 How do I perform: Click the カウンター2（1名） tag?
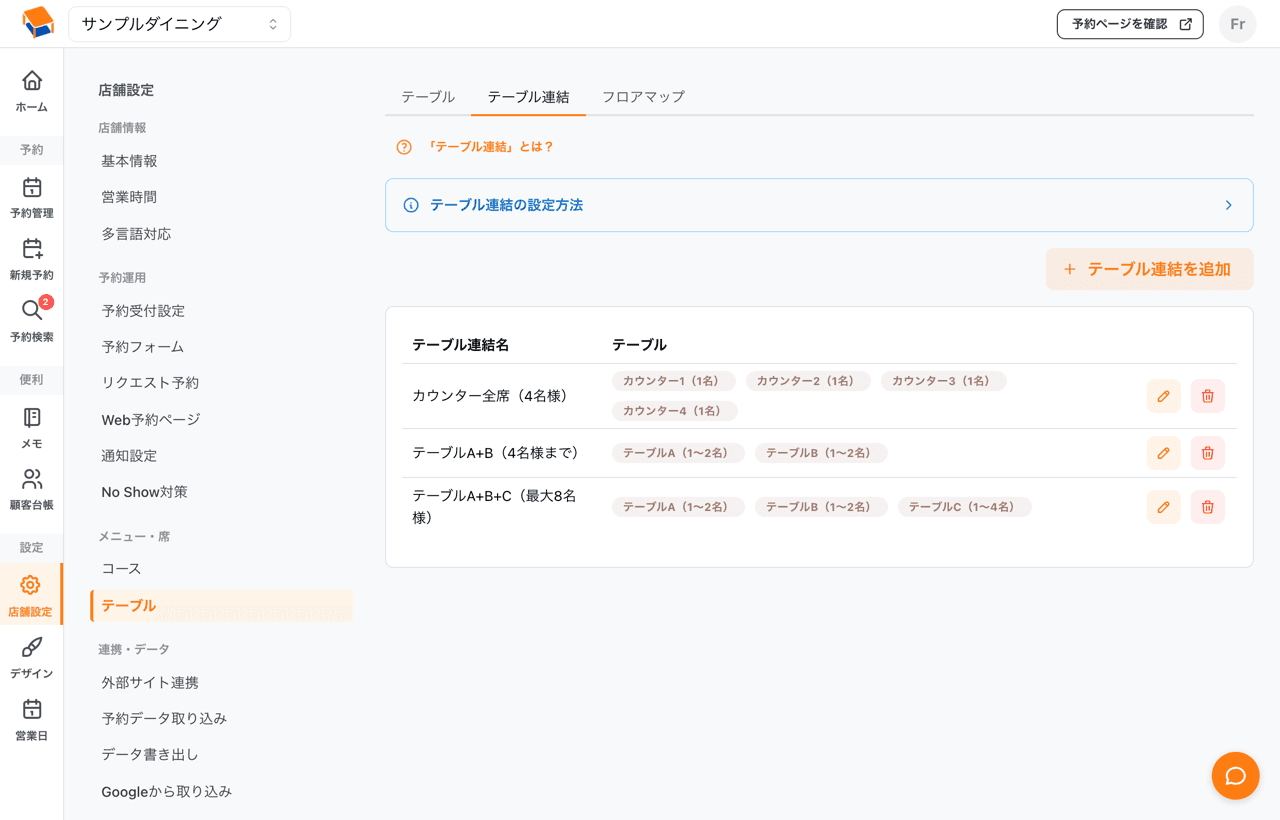tap(806, 381)
